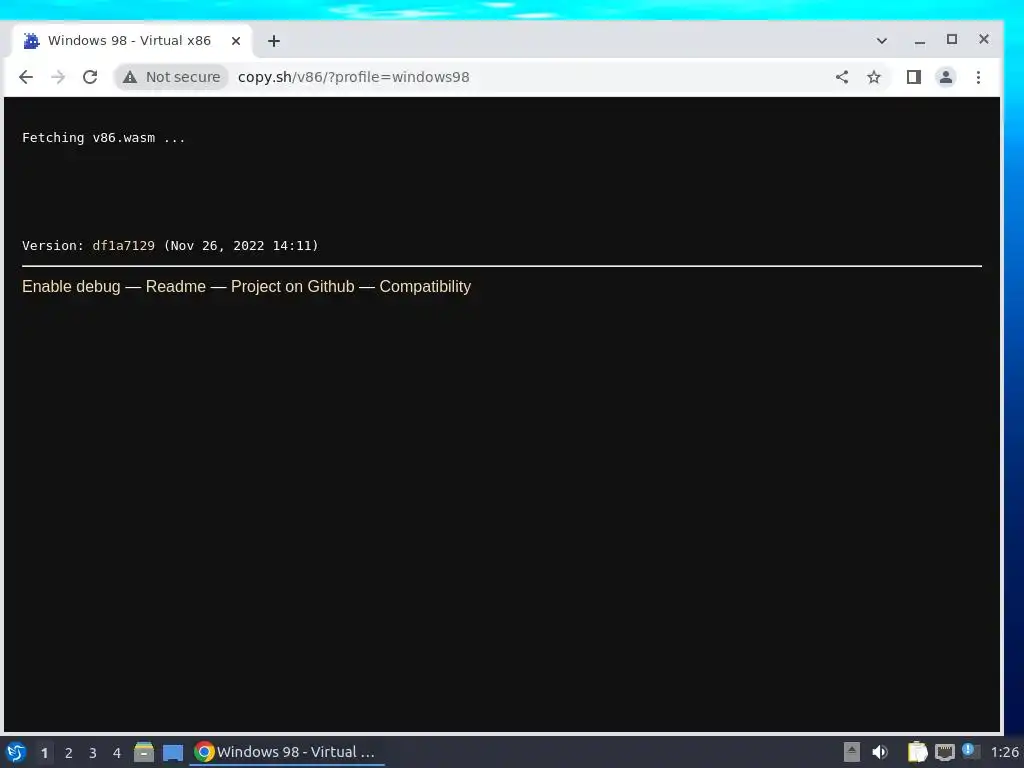Click the browser forward arrow
Screen dimensions: 1024x768
click(x=58, y=77)
